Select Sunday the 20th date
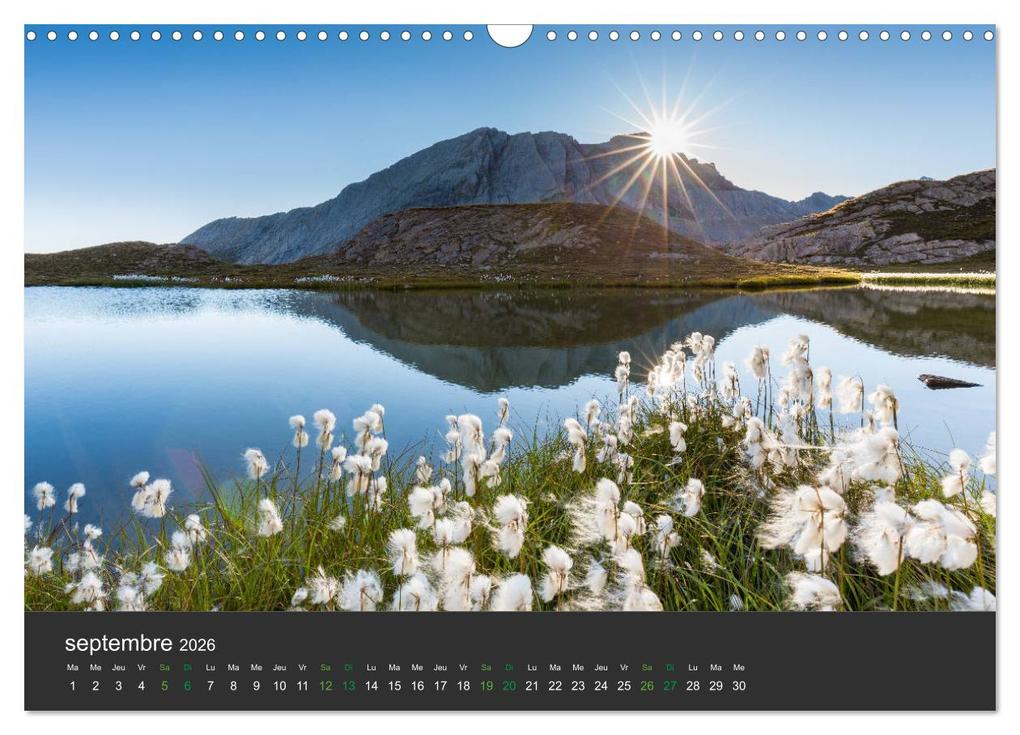The image size is (1020, 735). click(x=509, y=686)
